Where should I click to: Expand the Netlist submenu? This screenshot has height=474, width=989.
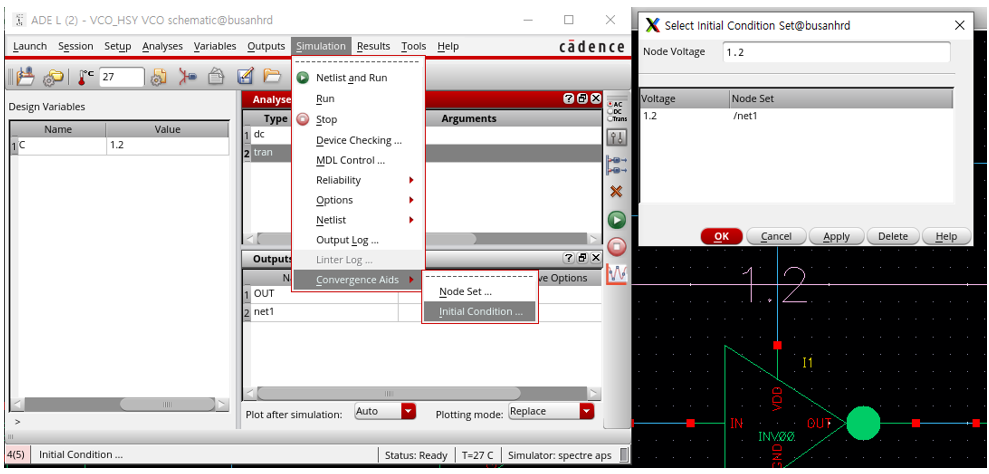358,220
